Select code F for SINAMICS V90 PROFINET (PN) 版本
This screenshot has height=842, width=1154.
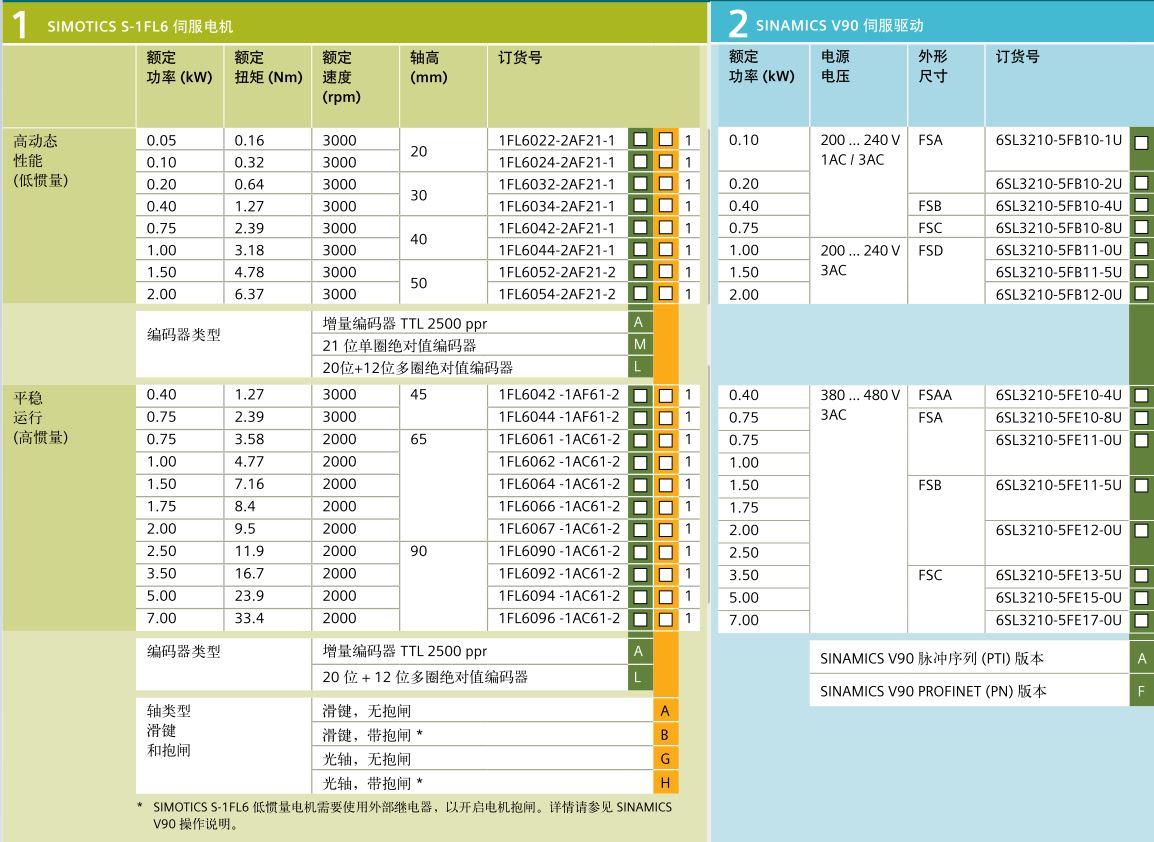(1141, 691)
